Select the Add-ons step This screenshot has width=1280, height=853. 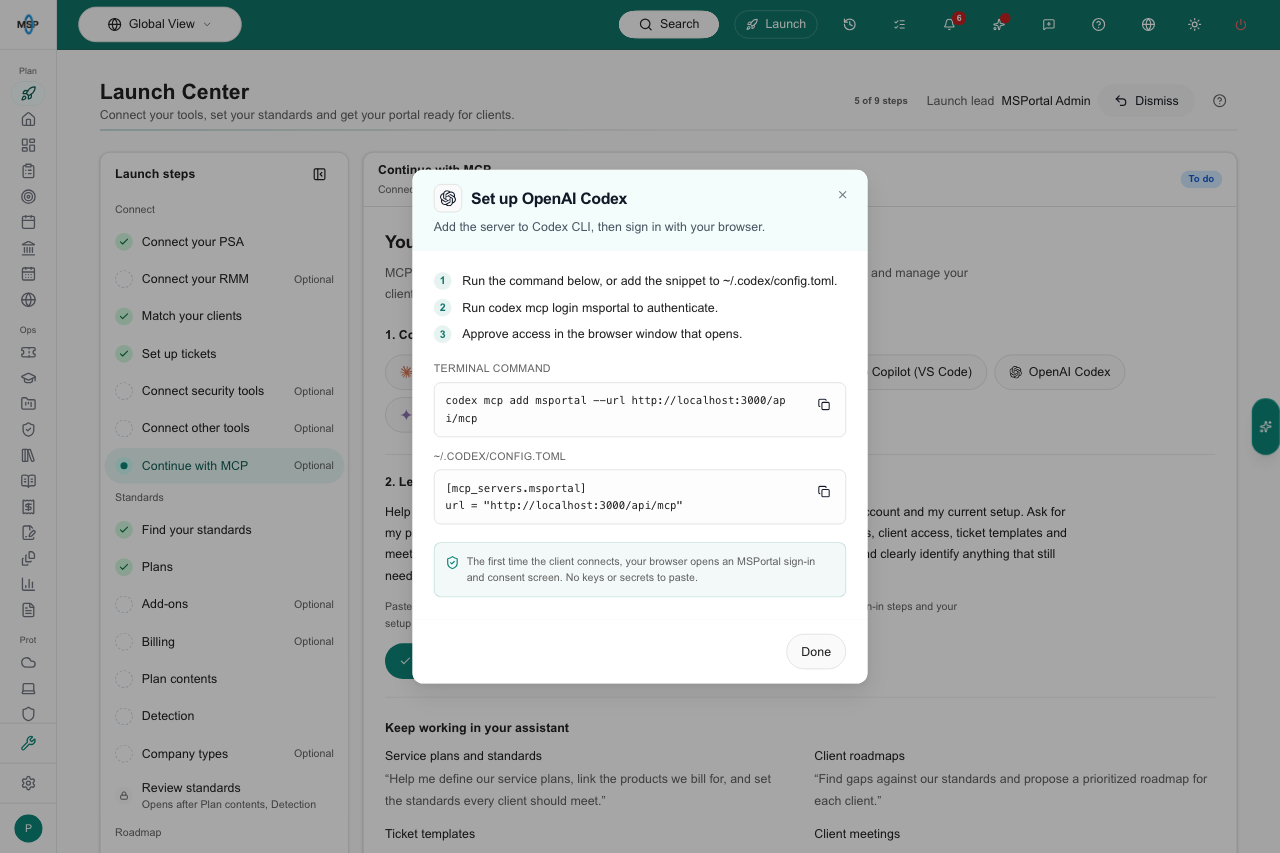pos(224,604)
